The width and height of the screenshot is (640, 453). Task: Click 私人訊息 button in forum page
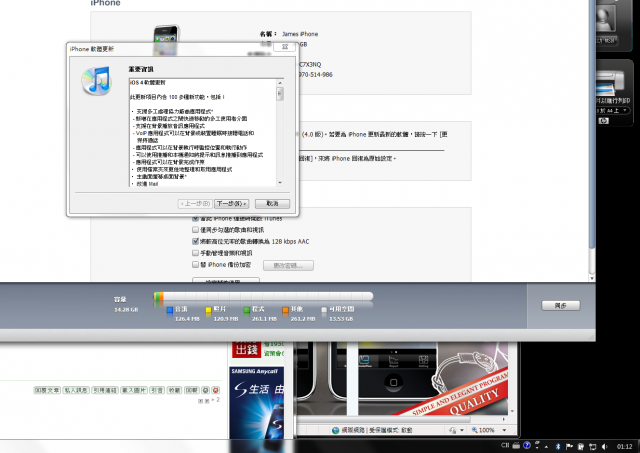(x=76, y=391)
